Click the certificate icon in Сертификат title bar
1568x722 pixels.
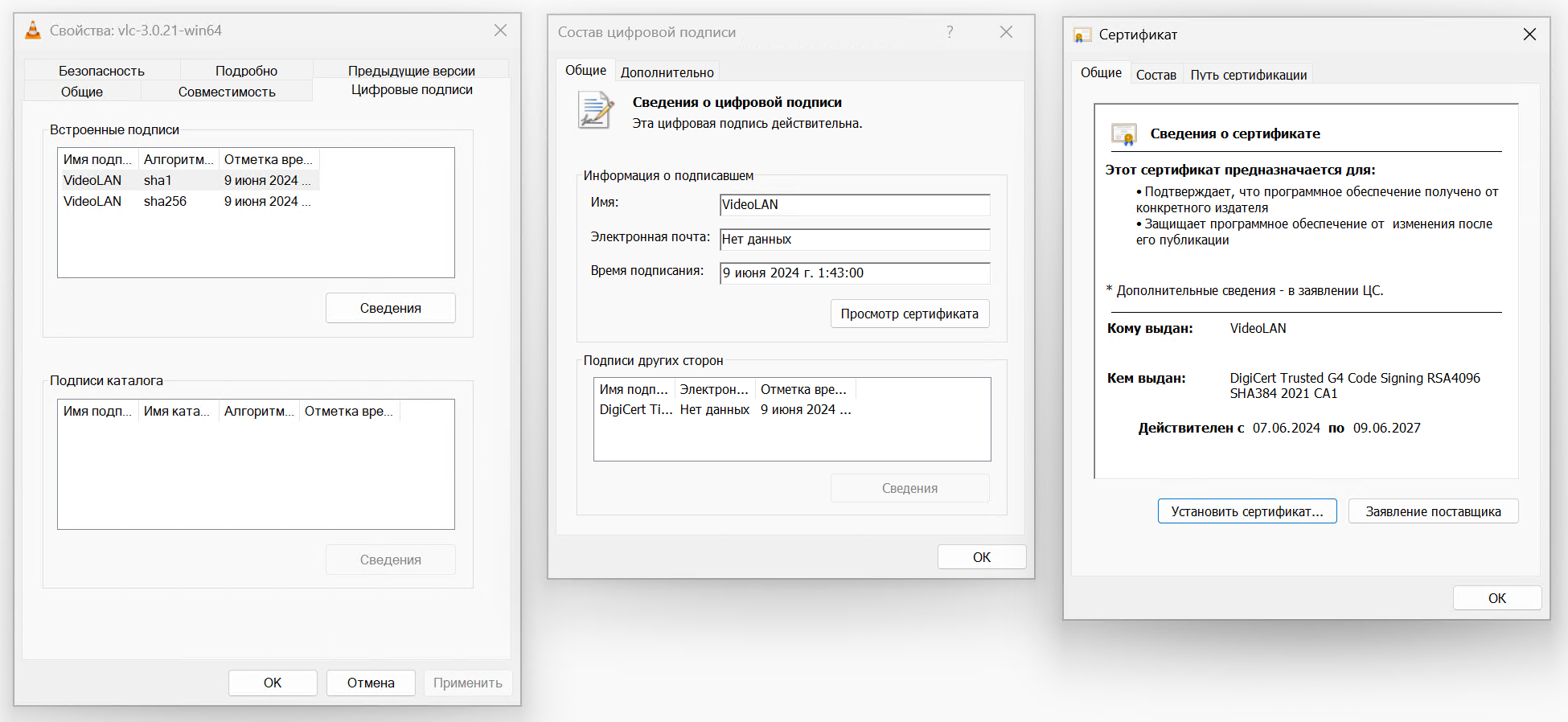1082,35
